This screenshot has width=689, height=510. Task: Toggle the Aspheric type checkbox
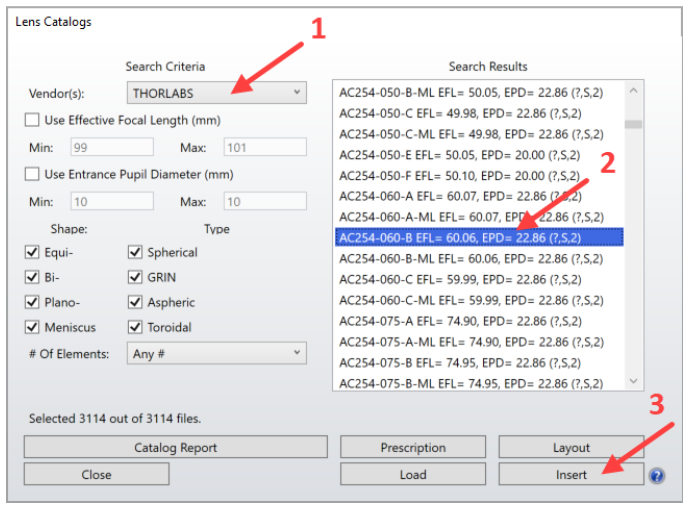click(x=136, y=302)
